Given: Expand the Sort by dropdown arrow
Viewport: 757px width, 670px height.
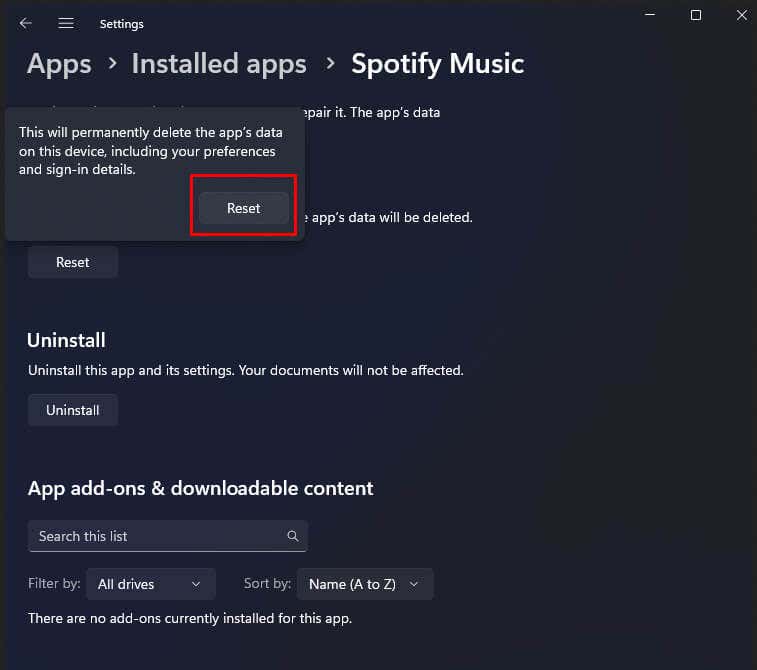Looking at the screenshot, I should click(415, 584).
